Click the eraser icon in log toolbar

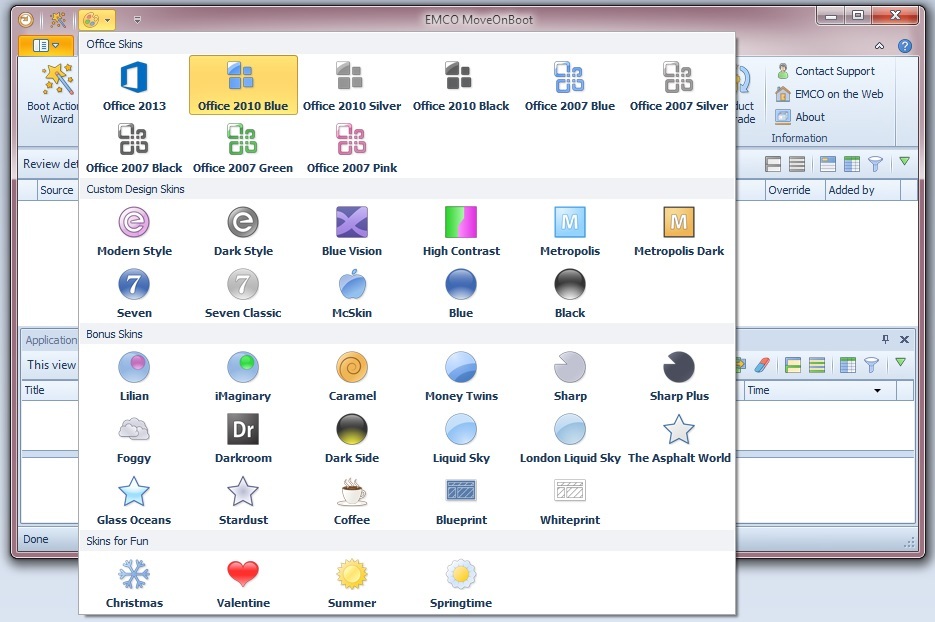tap(762, 365)
